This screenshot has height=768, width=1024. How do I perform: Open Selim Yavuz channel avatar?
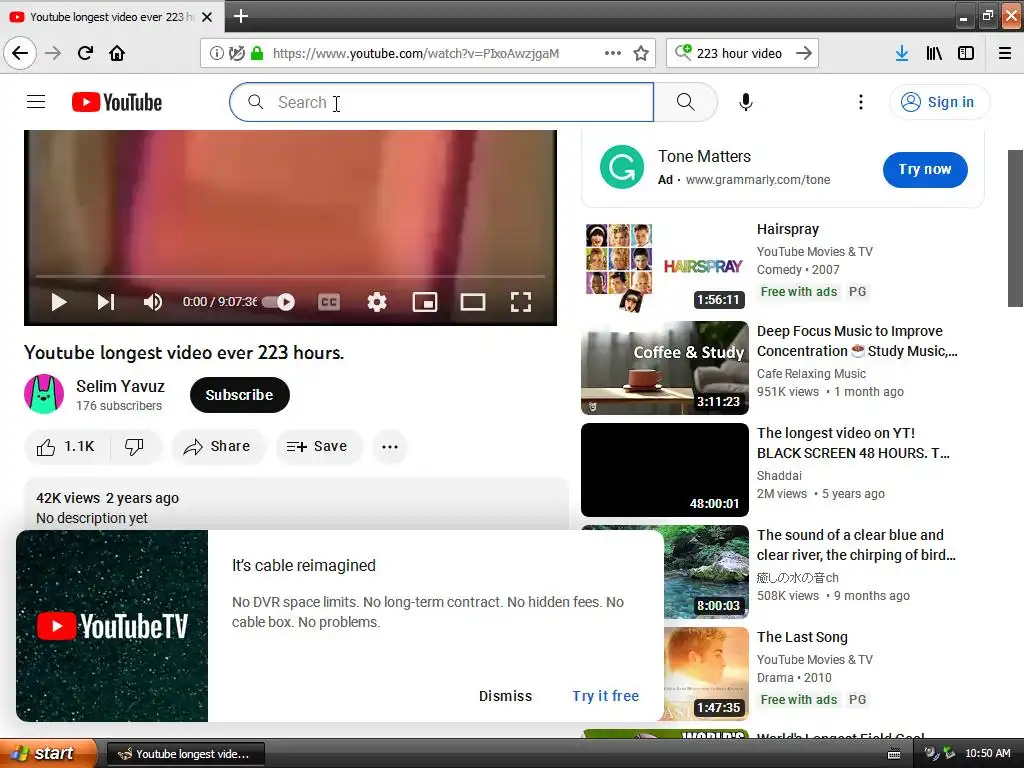click(x=44, y=394)
